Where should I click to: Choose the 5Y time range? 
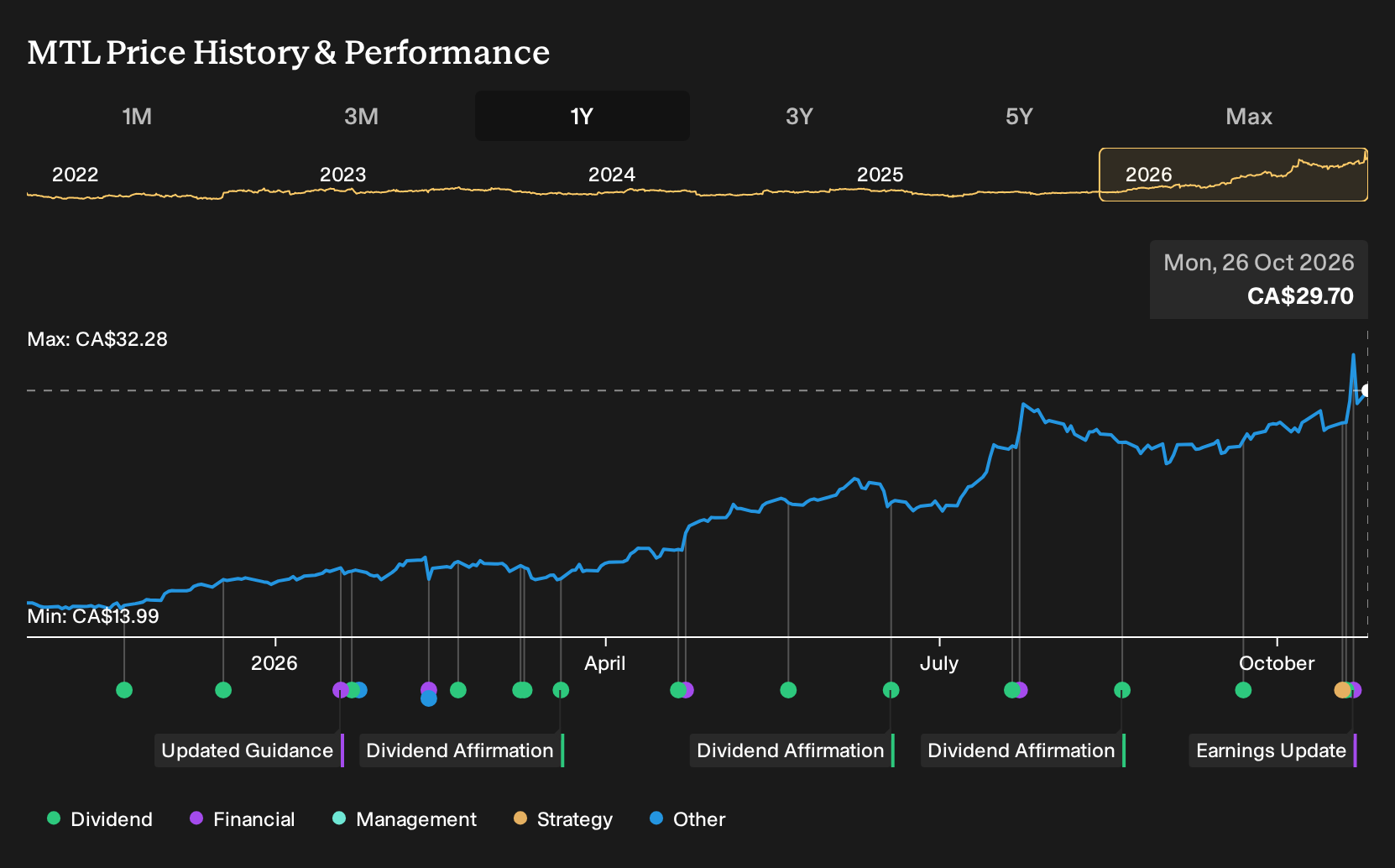1019,116
